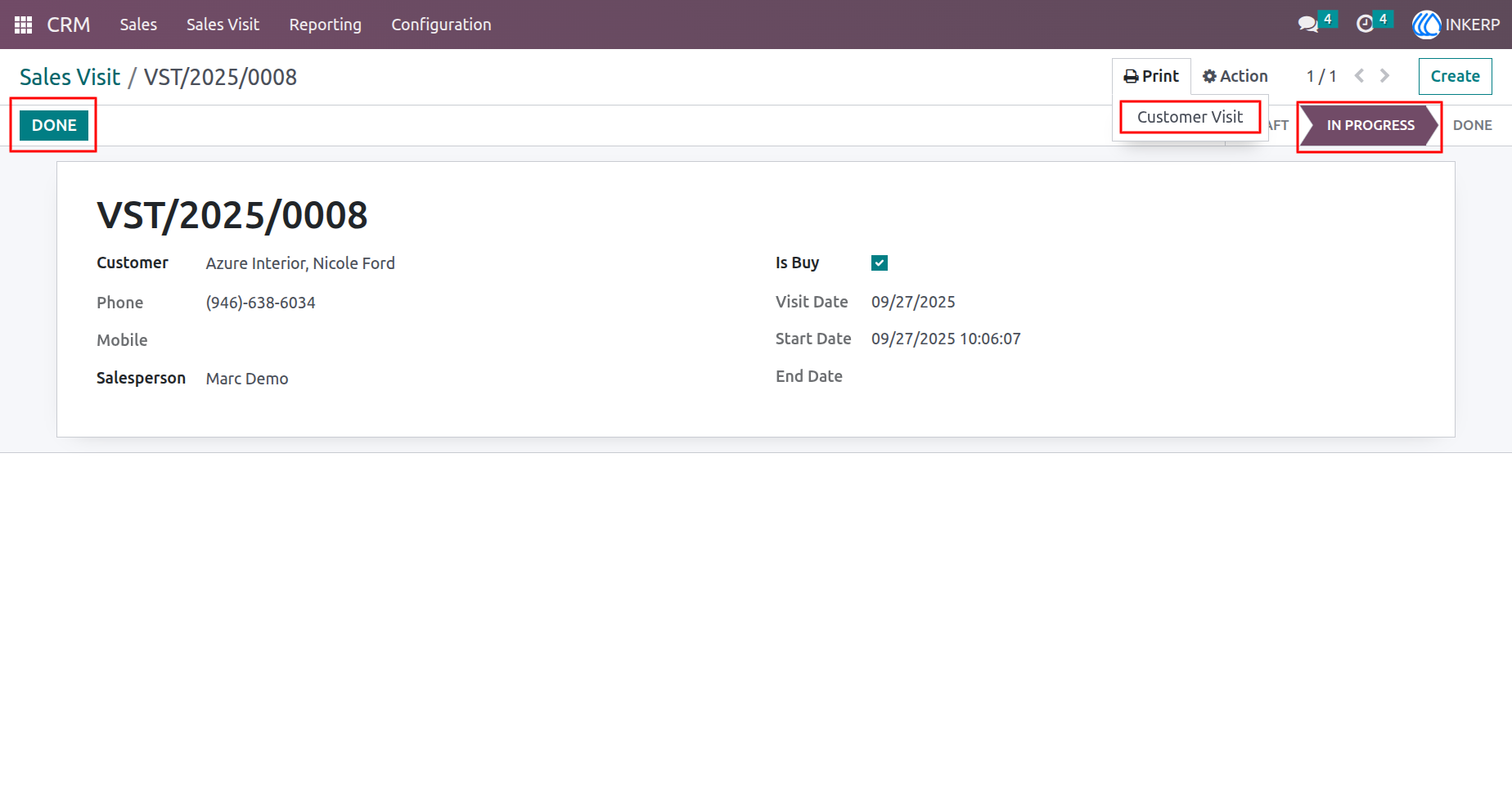Click salesperson Marc Demo
Viewport: 1512px width, 790px height.
[x=247, y=379]
